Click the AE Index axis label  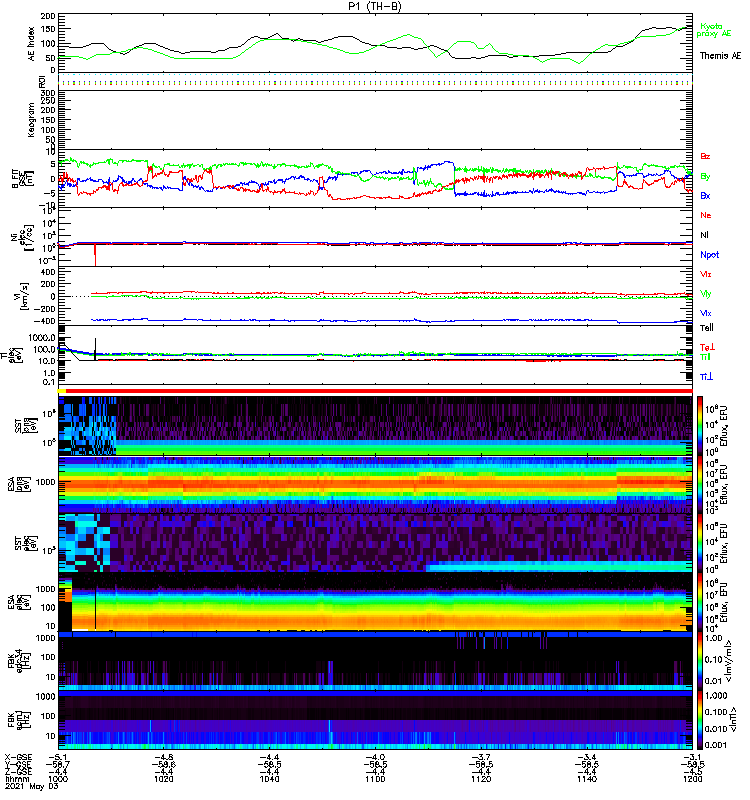[32, 44]
